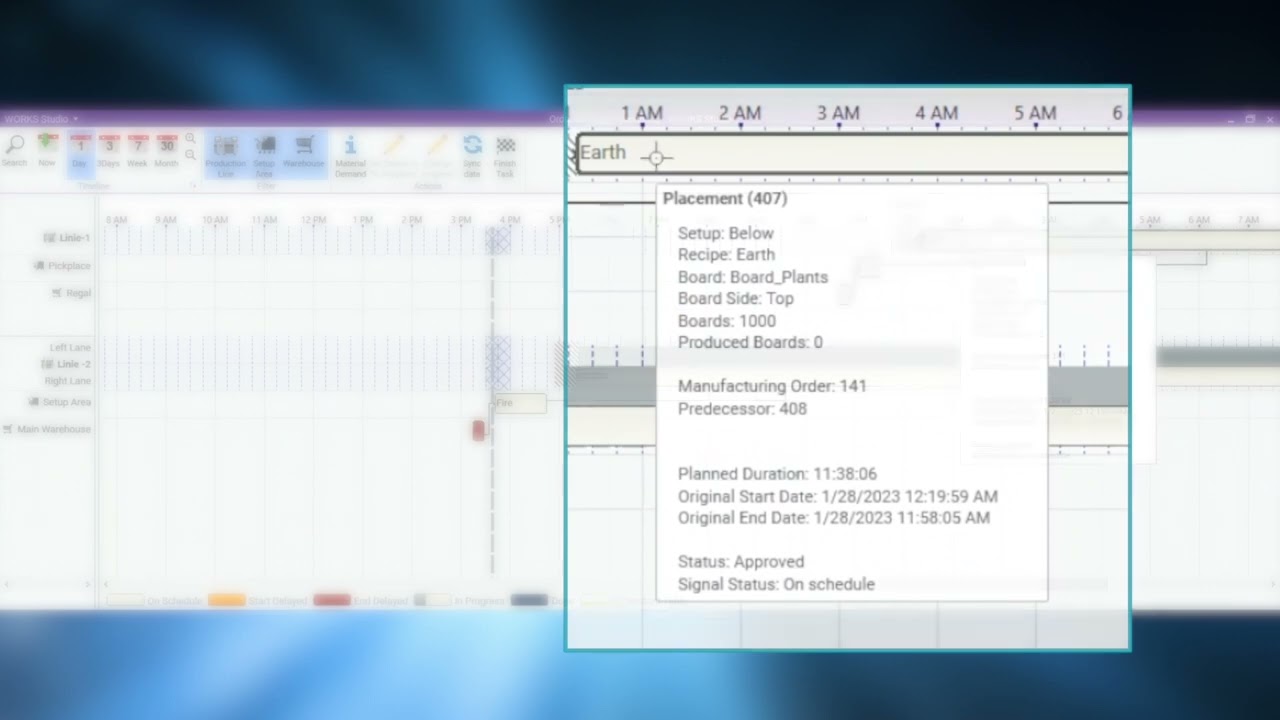Click the Finish Task checkered flag
1280x720 pixels.
[x=505, y=155]
